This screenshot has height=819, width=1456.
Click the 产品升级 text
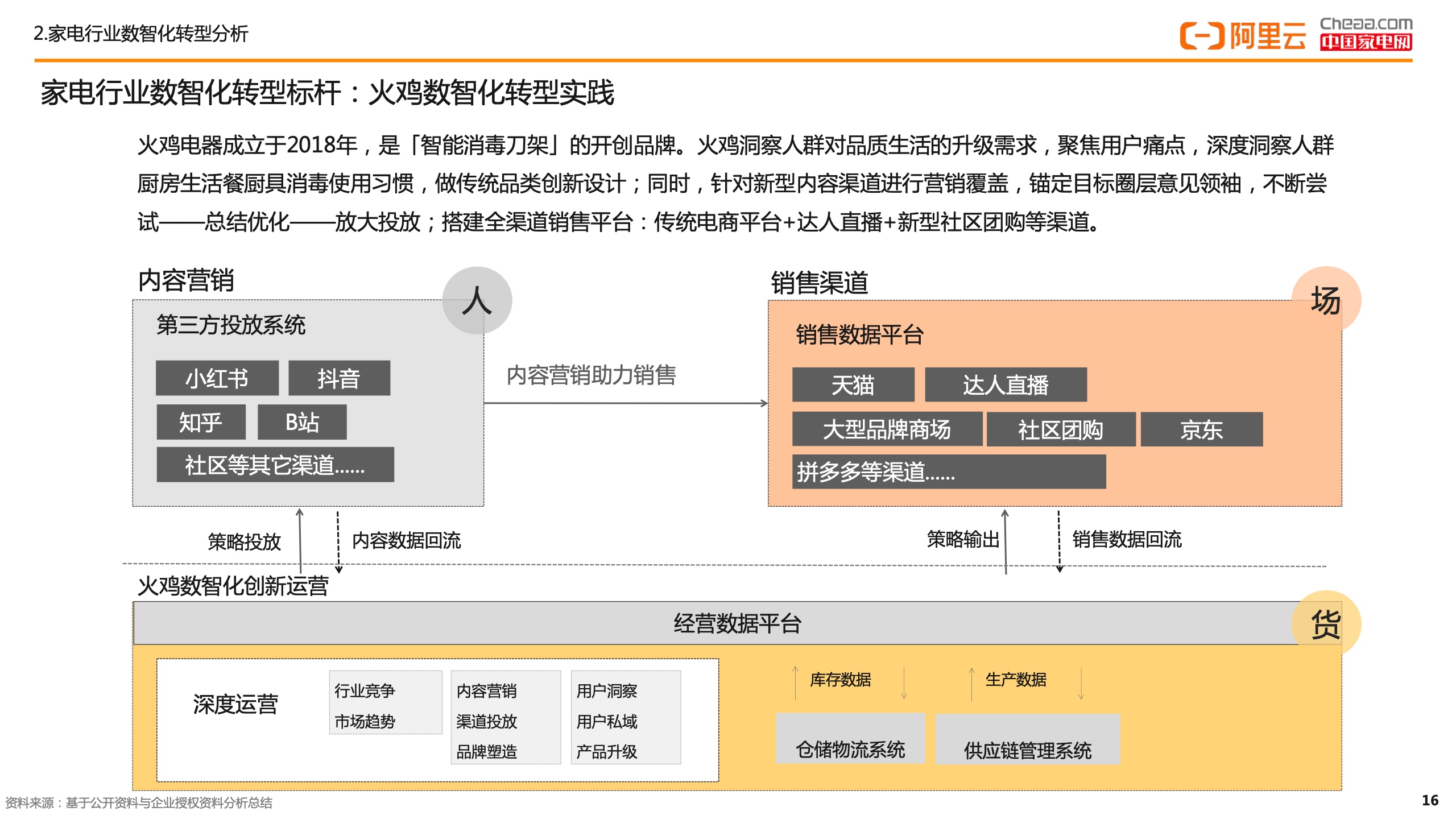tap(607, 752)
